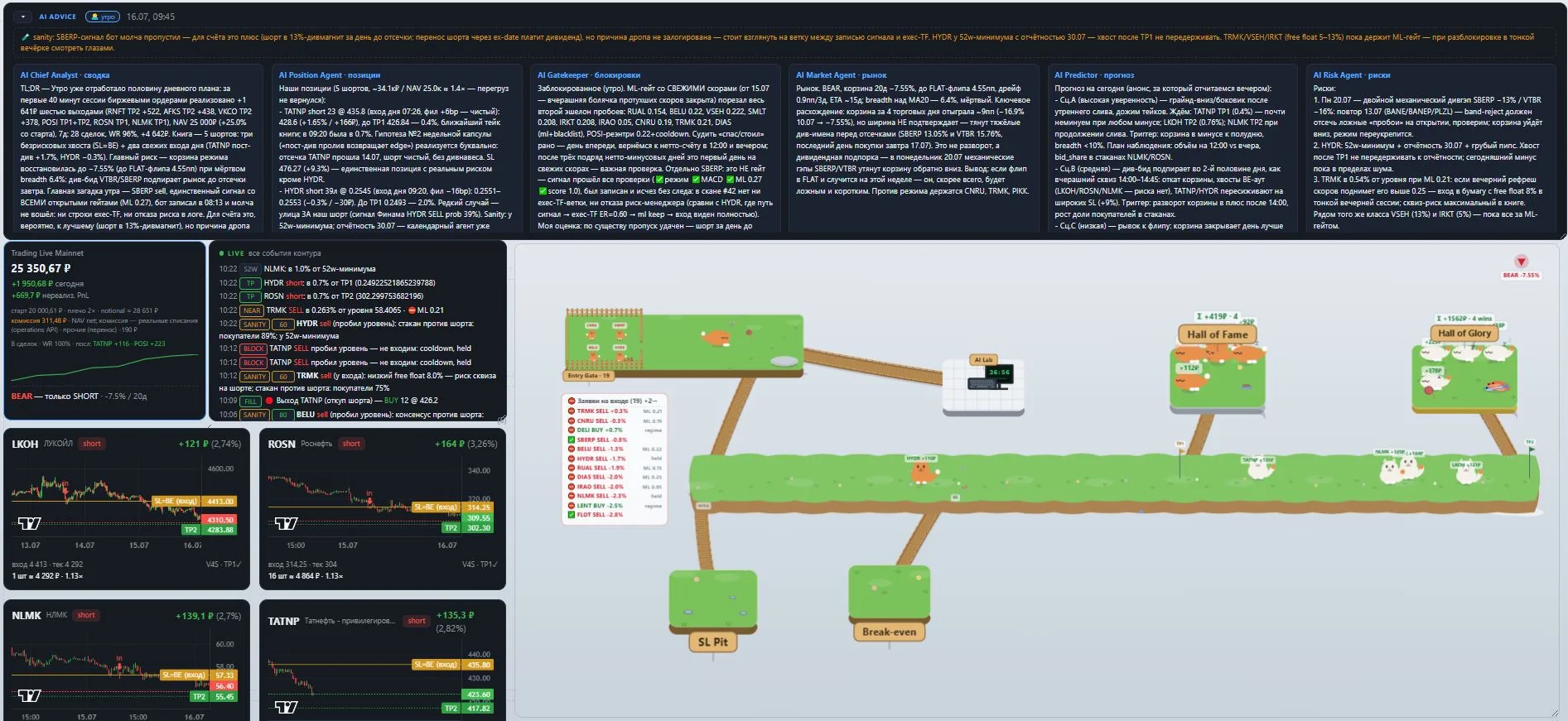Click the equity curve sparkline in Trading panel
The width and height of the screenshot is (1568, 721).
105,368
